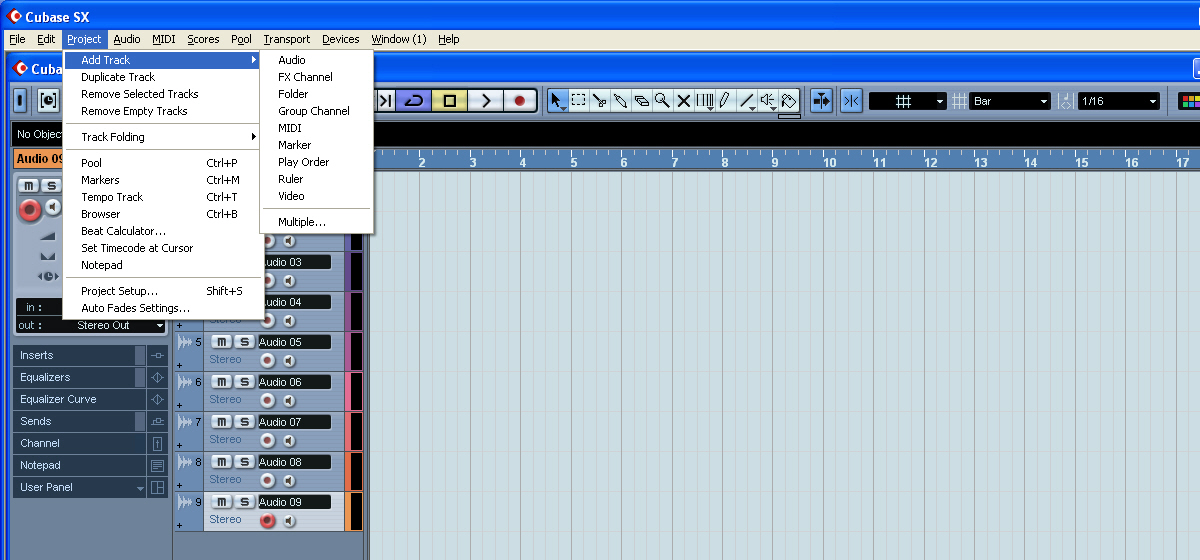Open the Sends section icon

click(157, 421)
